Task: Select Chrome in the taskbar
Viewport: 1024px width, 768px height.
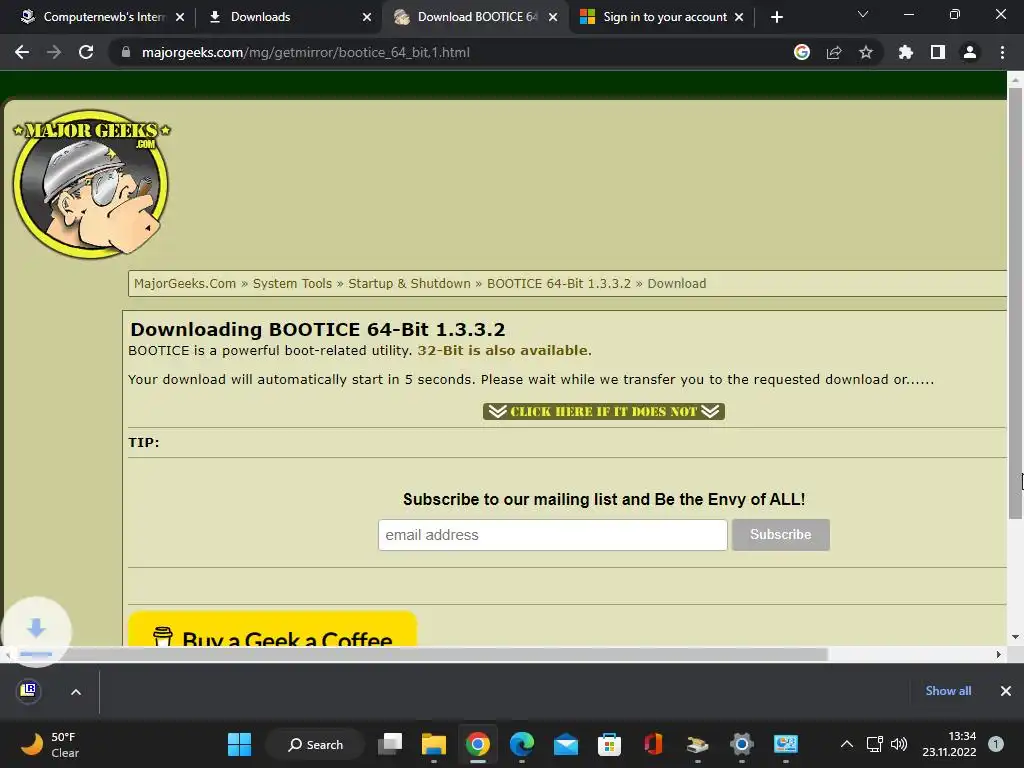Action: 477,744
